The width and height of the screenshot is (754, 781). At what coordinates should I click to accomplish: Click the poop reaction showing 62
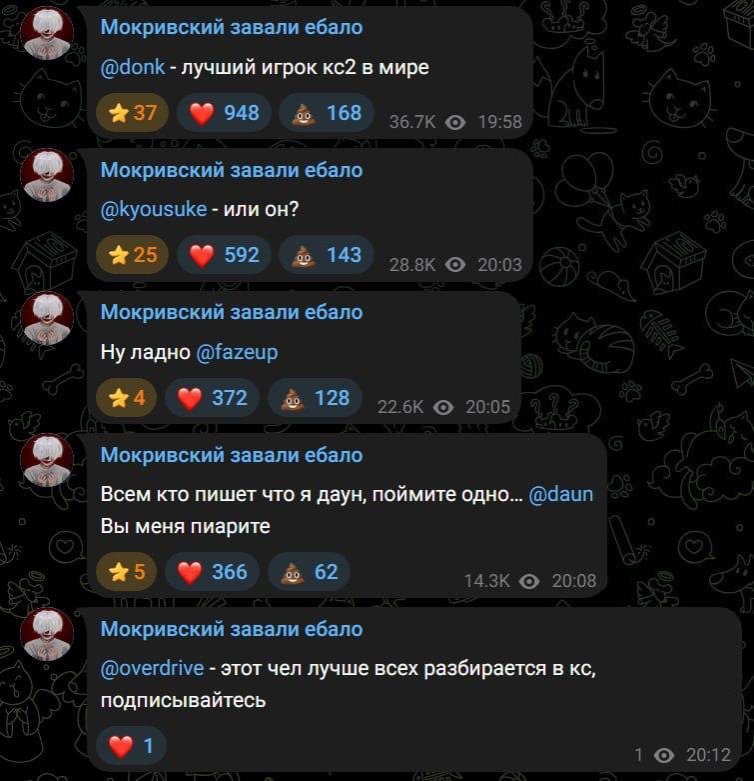tap(309, 571)
